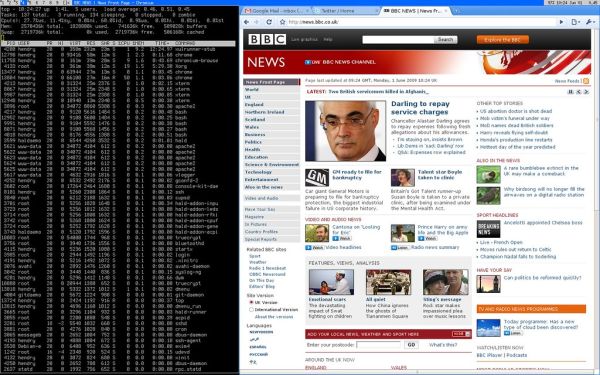
Task: Open Video and Audio section
Action: pos(272,198)
